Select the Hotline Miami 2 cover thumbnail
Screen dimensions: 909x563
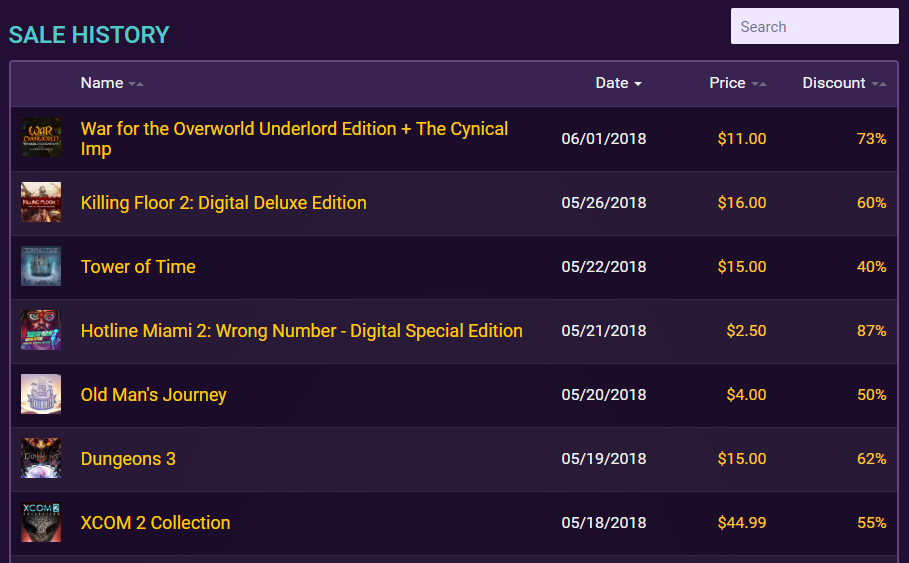41,330
